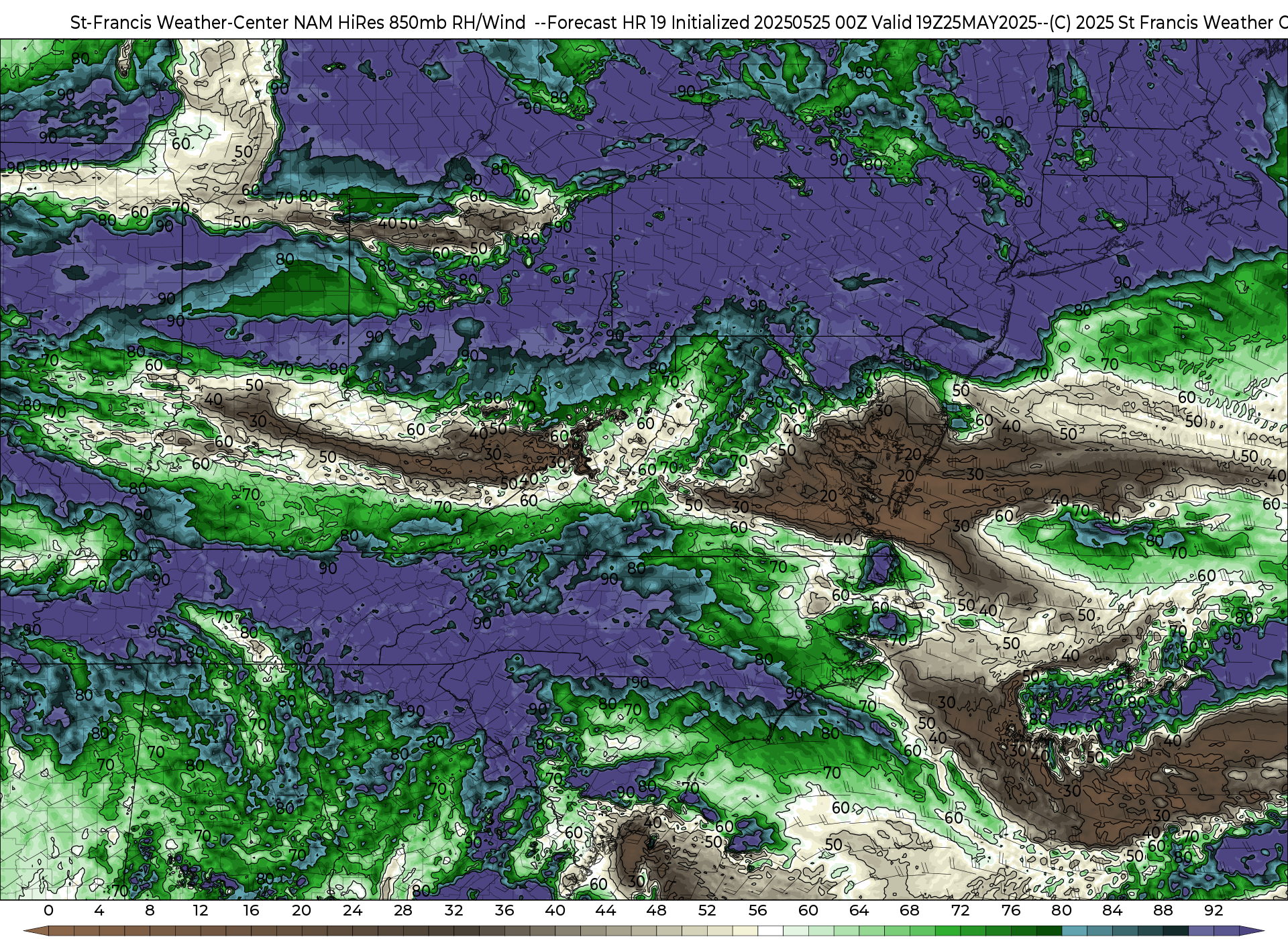Click the '28' label on the color scale
This screenshot has height=939, width=1288.
[403, 910]
